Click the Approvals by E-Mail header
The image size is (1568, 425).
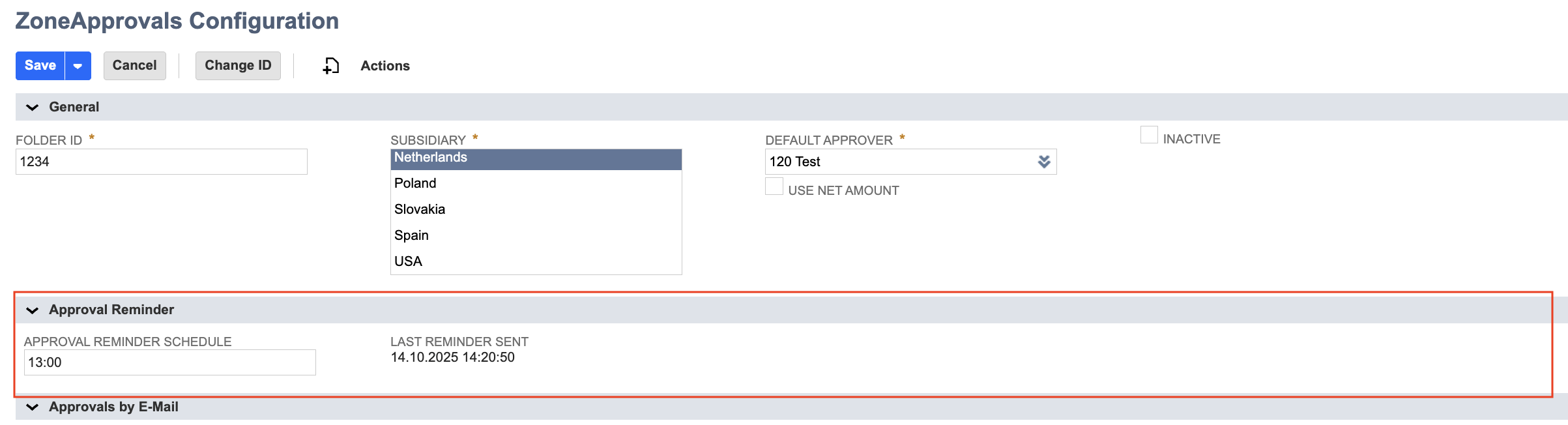(791, 407)
